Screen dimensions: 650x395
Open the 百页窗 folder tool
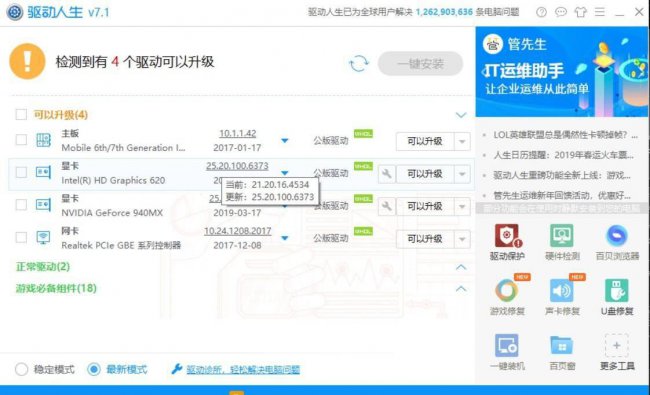(x=562, y=345)
